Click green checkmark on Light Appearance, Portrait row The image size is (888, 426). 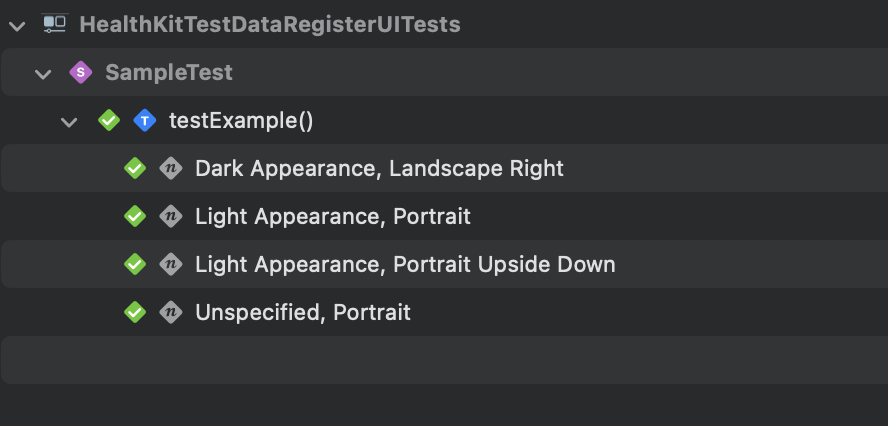click(135, 216)
